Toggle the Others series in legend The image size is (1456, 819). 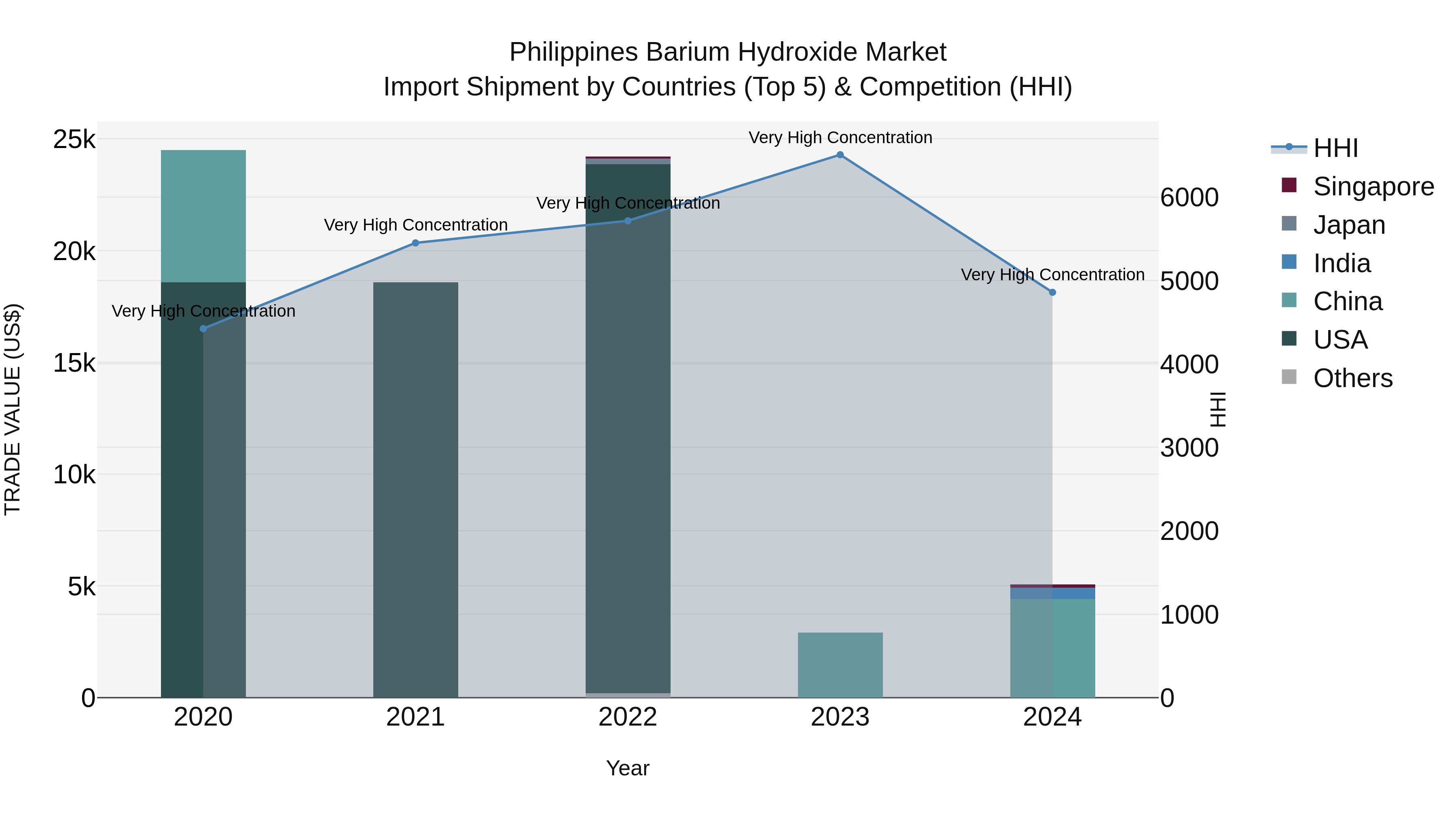1337,378
